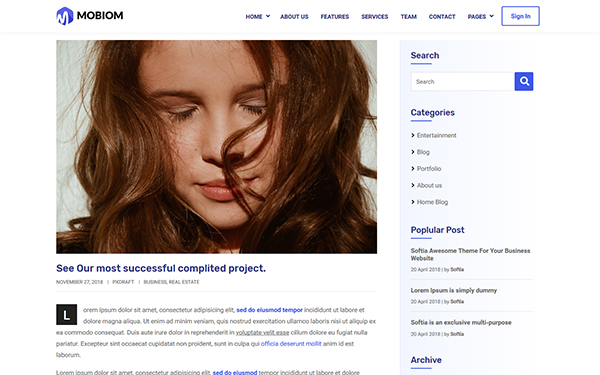Screen dimensions: 600x375
Task: Open the Contact menu item
Action: [442, 16]
